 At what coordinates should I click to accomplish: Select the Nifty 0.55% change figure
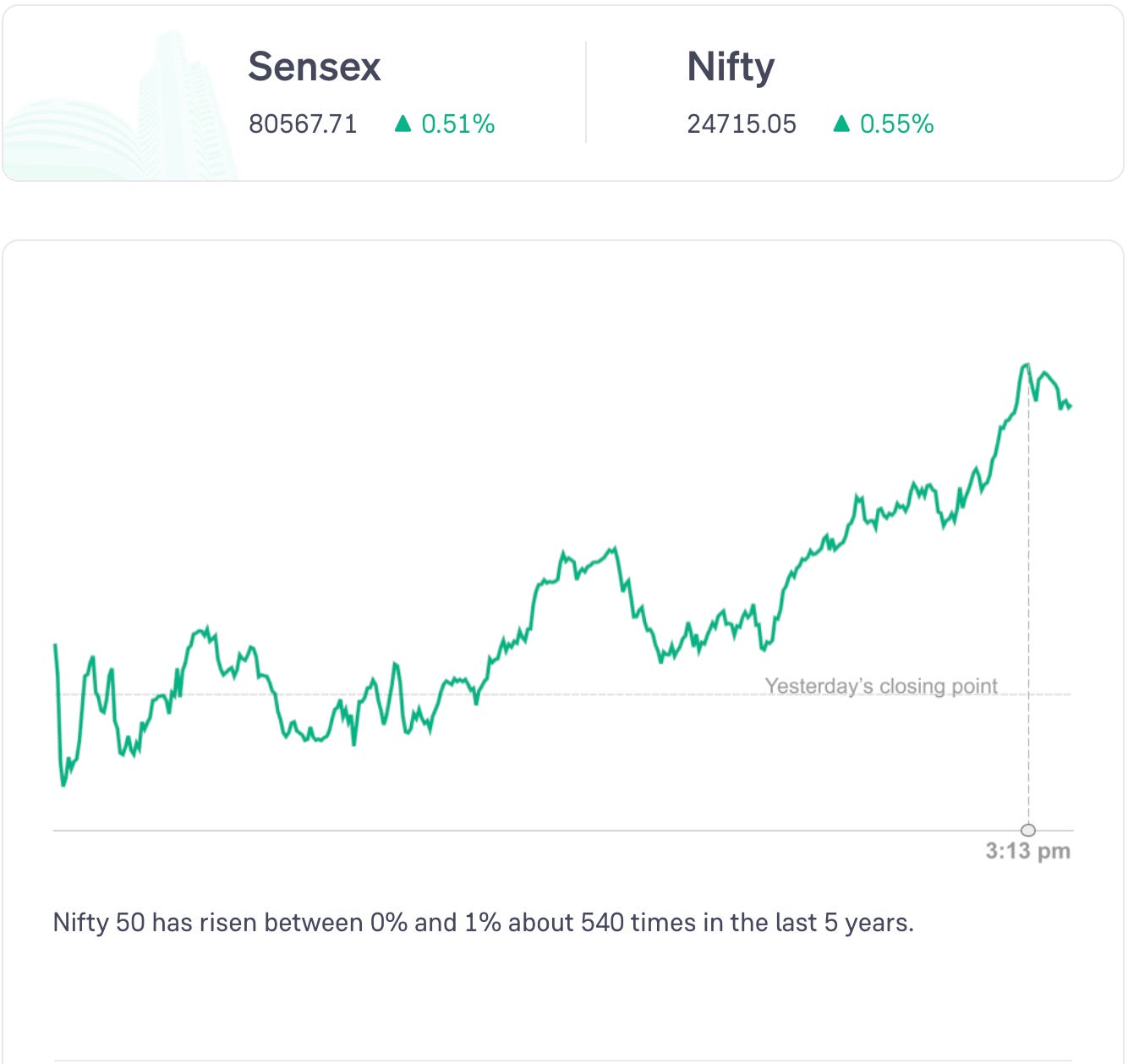[x=896, y=124]
